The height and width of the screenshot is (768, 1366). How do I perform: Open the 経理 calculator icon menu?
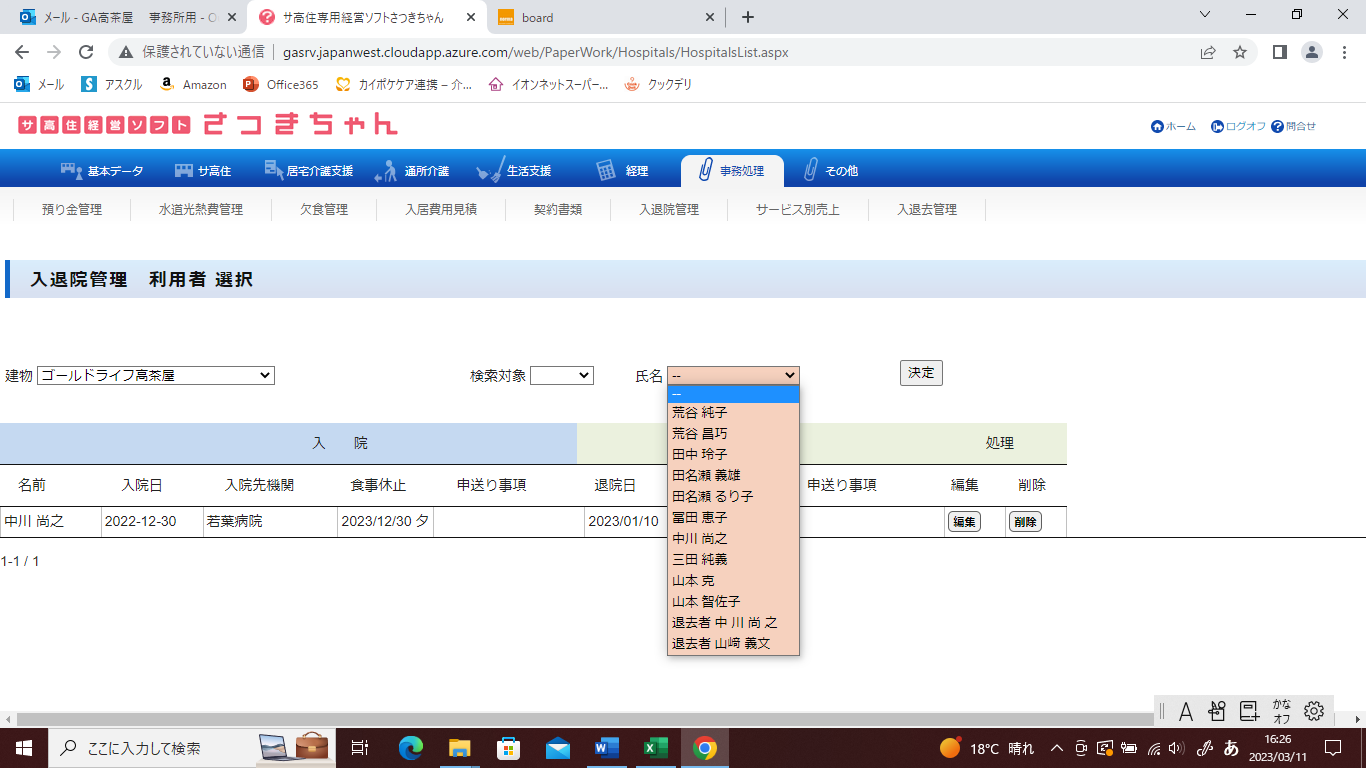(606, 171)
